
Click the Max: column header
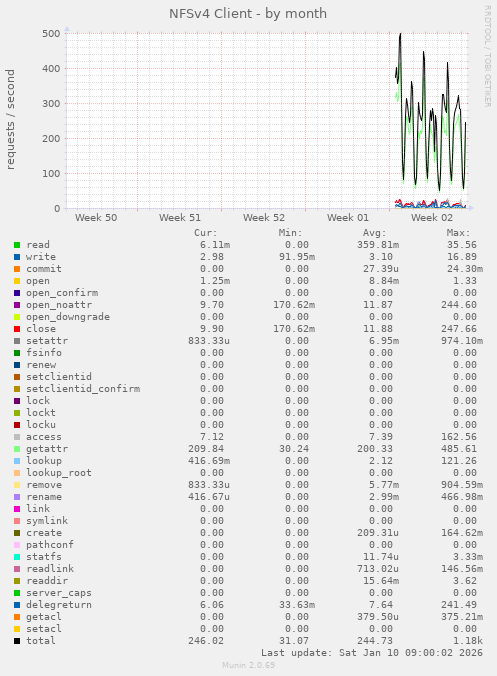(x=459, y=233)
